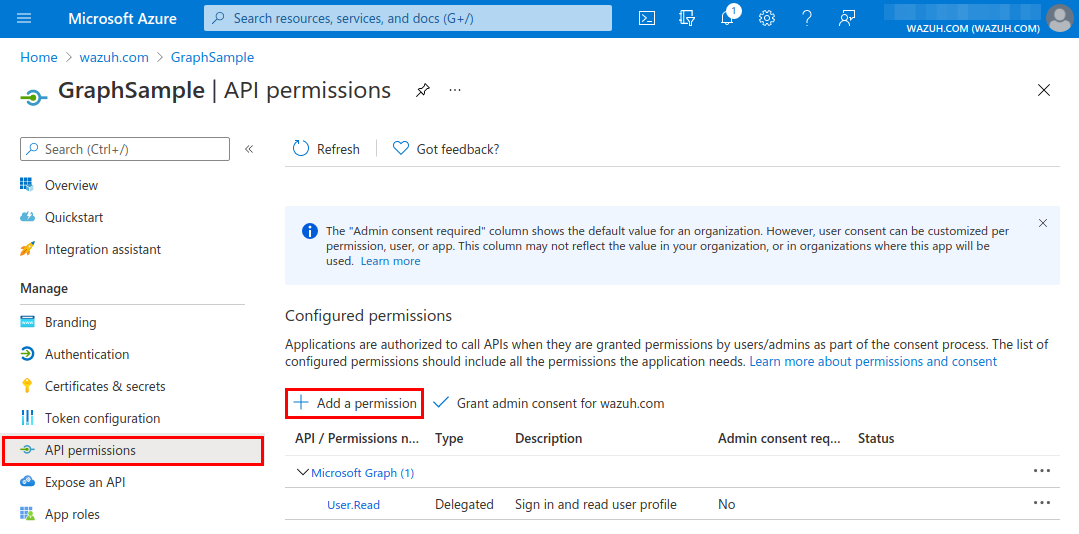Click the Overview icon in sidebar
The height and width of the screenshot is (534, 1079).
(x=28, y=185)
